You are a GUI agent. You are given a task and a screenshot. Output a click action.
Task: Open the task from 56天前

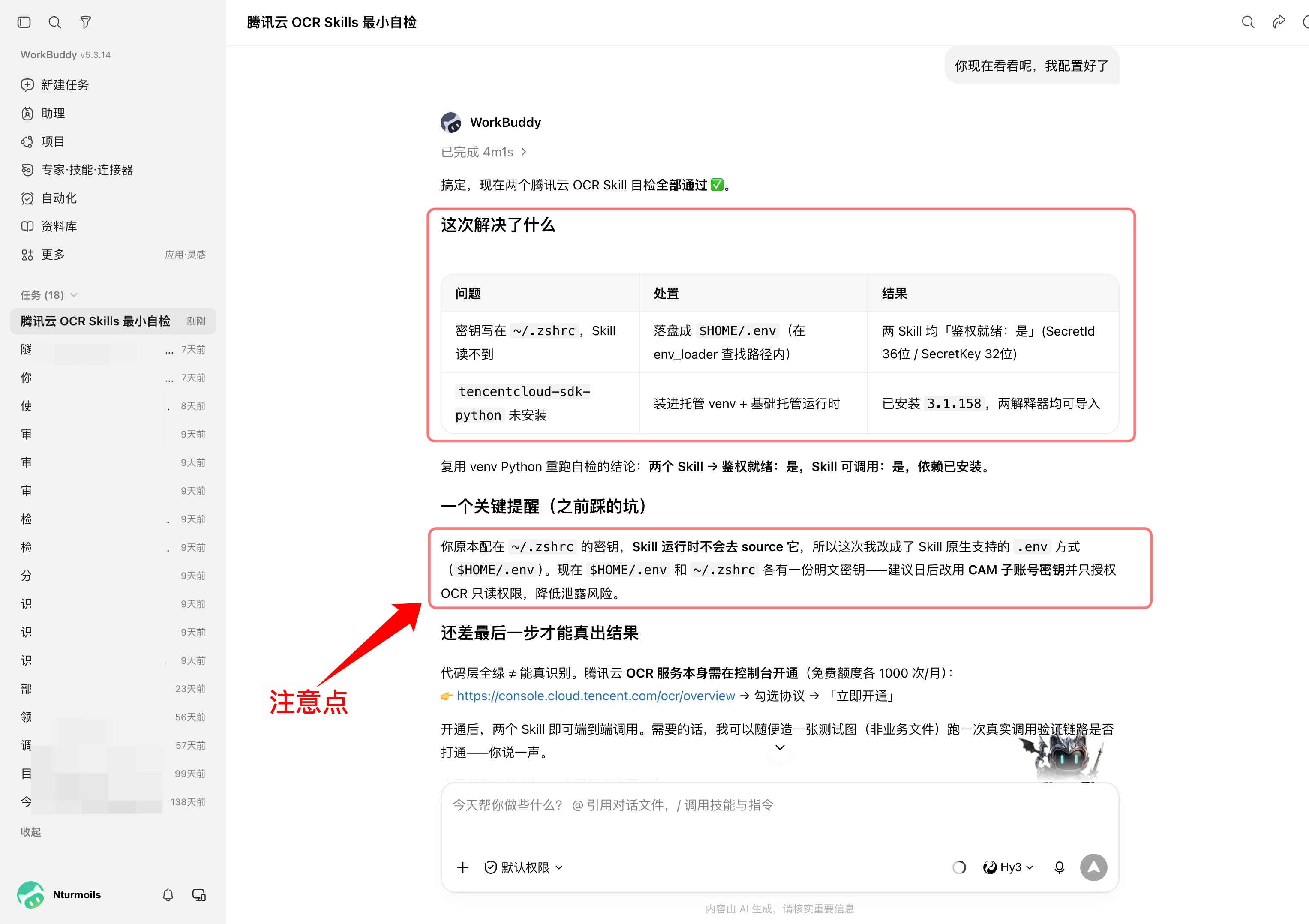113,717
